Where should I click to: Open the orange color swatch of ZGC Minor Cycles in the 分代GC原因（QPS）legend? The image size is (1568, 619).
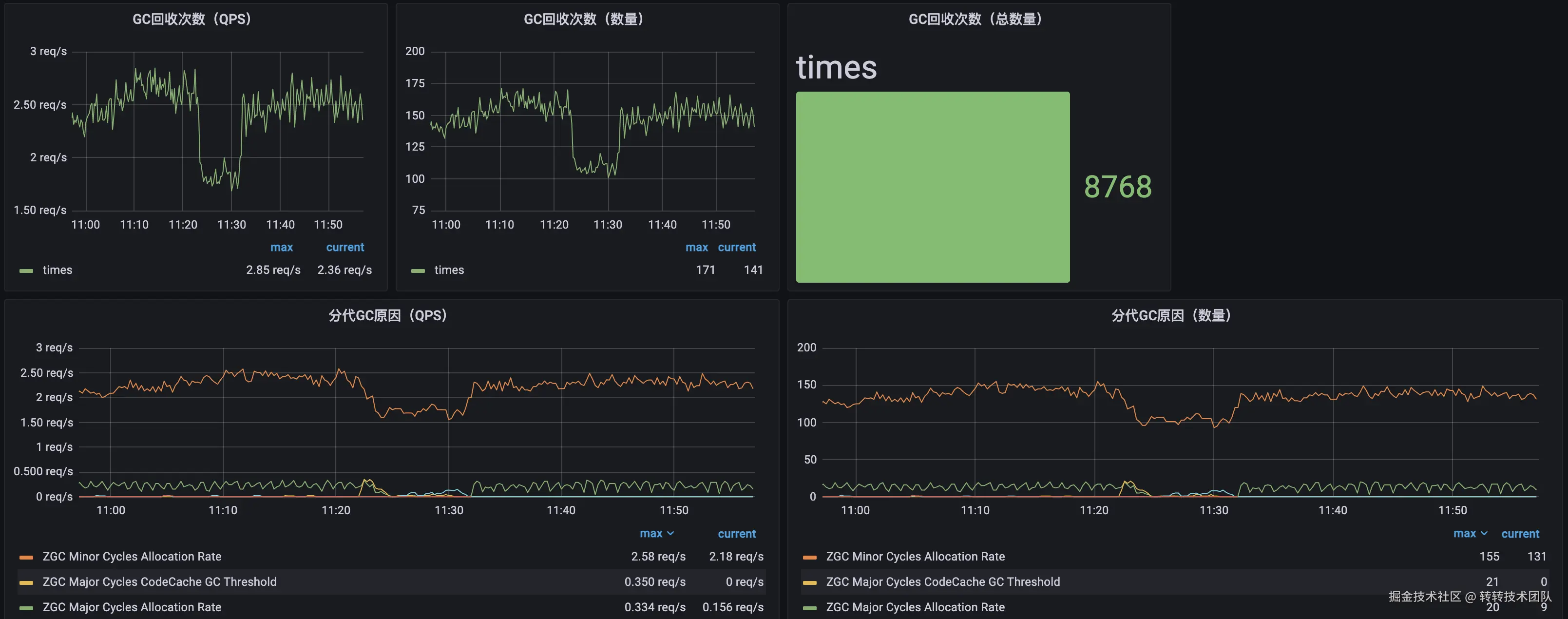[26, 557]
